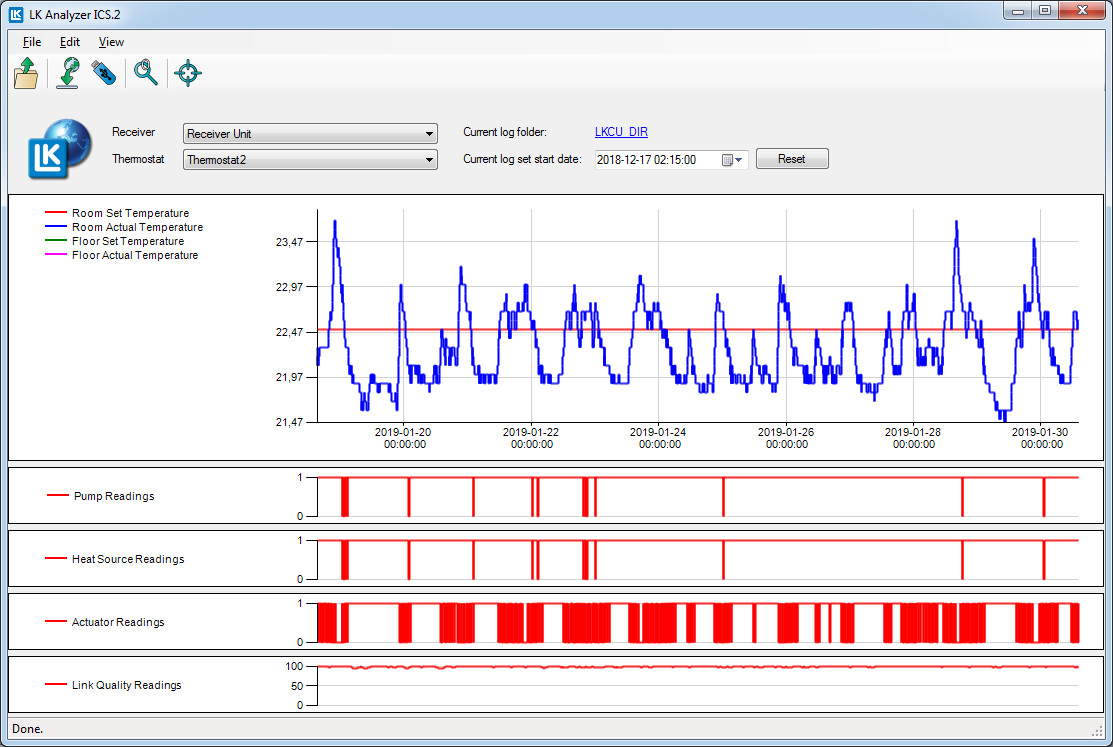This screenshot has height=747, width=1113.
Task: Click the log set start date field
Action: pyautogui.click(x=655, y=160)
